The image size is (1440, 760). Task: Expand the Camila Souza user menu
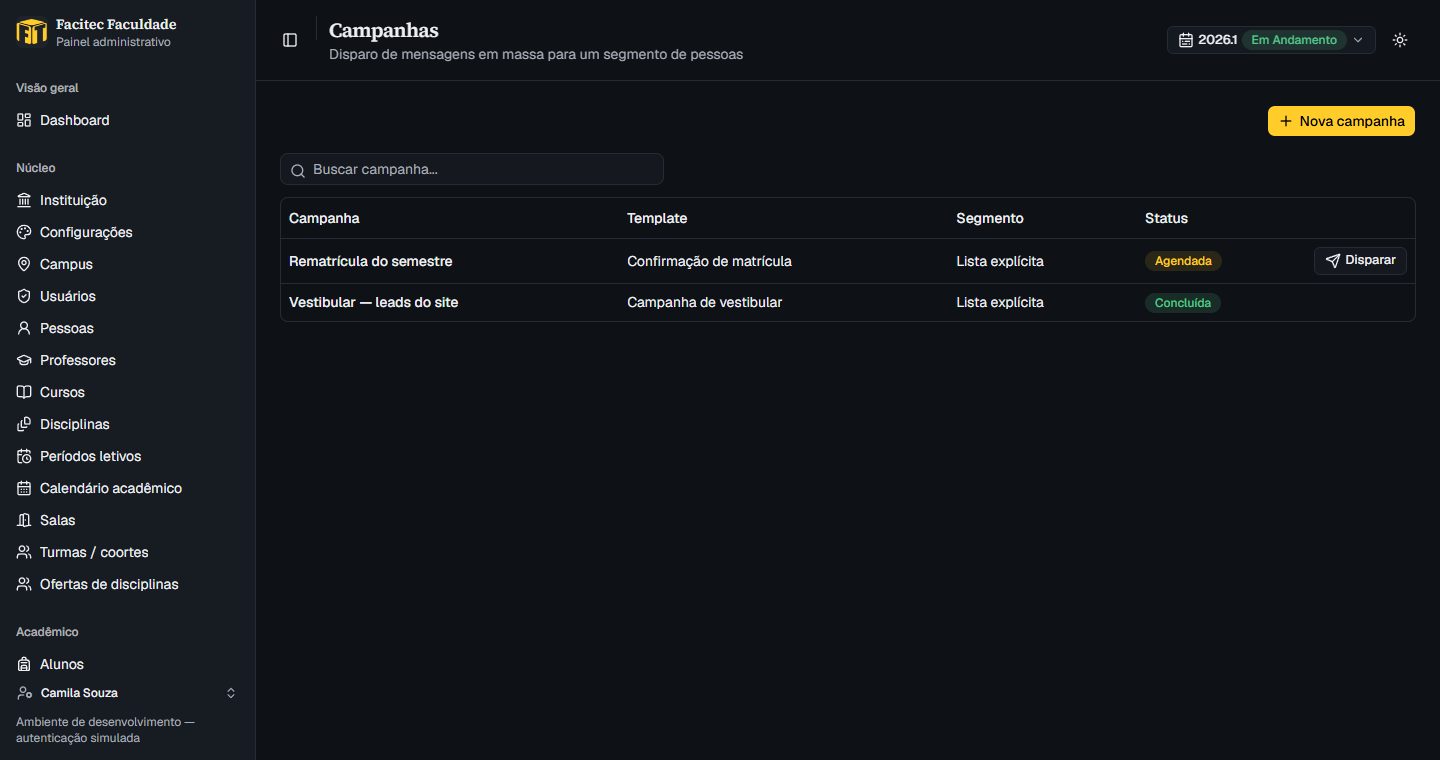127,693
